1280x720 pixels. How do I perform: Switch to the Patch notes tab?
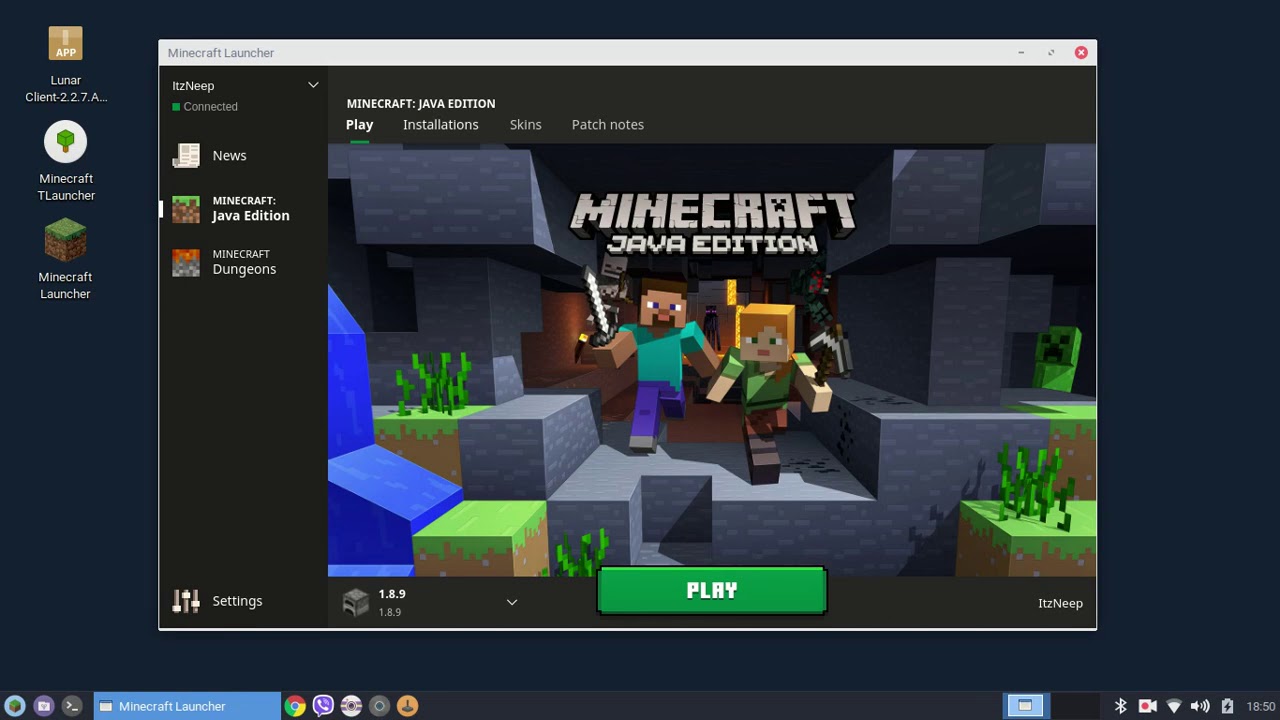point(608,124)
